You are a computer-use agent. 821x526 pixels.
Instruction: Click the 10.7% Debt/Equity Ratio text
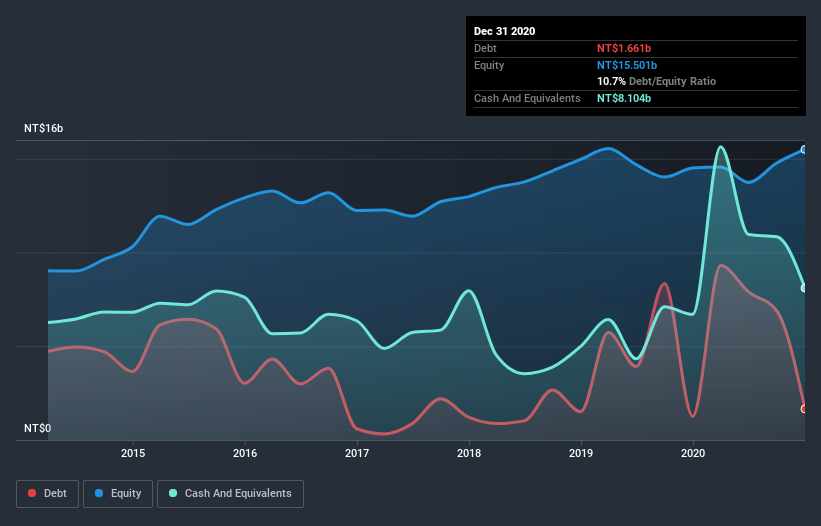(657, 81)
